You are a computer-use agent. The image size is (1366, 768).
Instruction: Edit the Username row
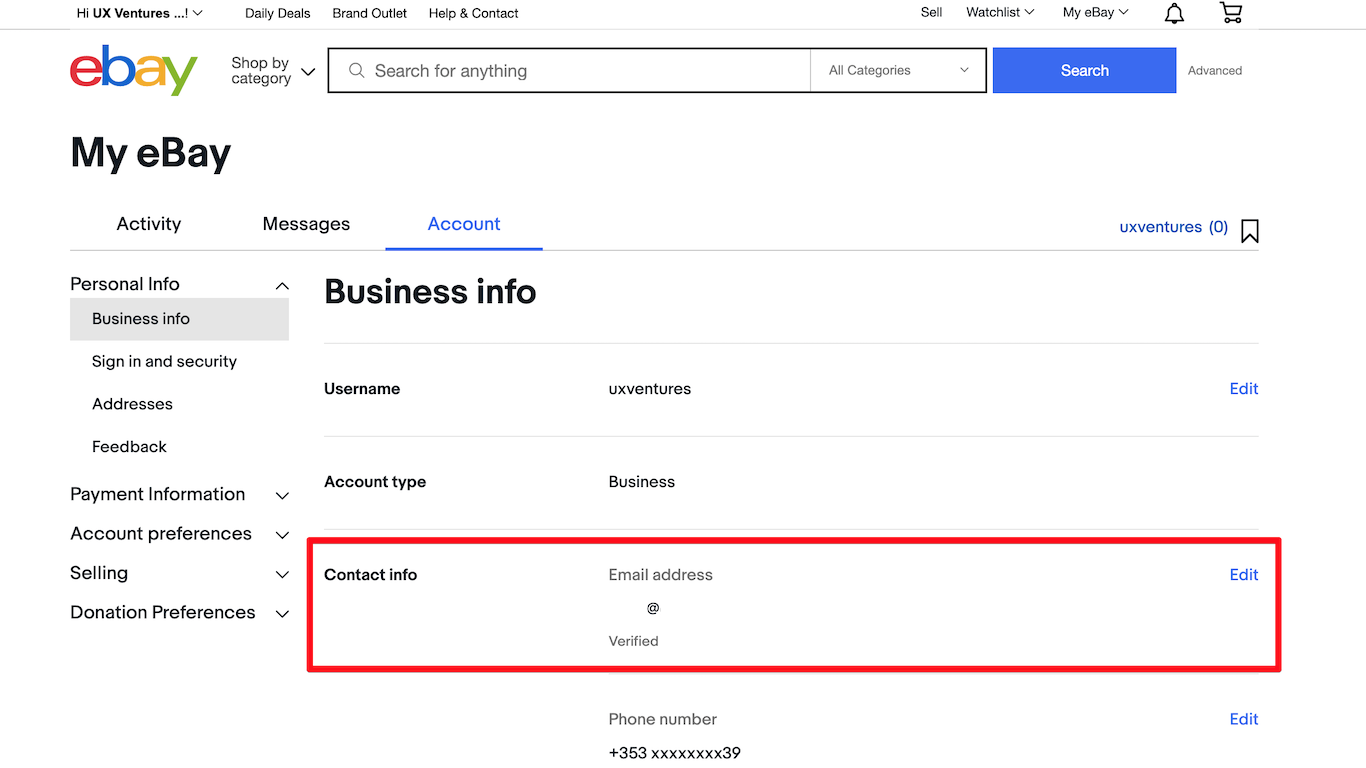click(1244, 389)
